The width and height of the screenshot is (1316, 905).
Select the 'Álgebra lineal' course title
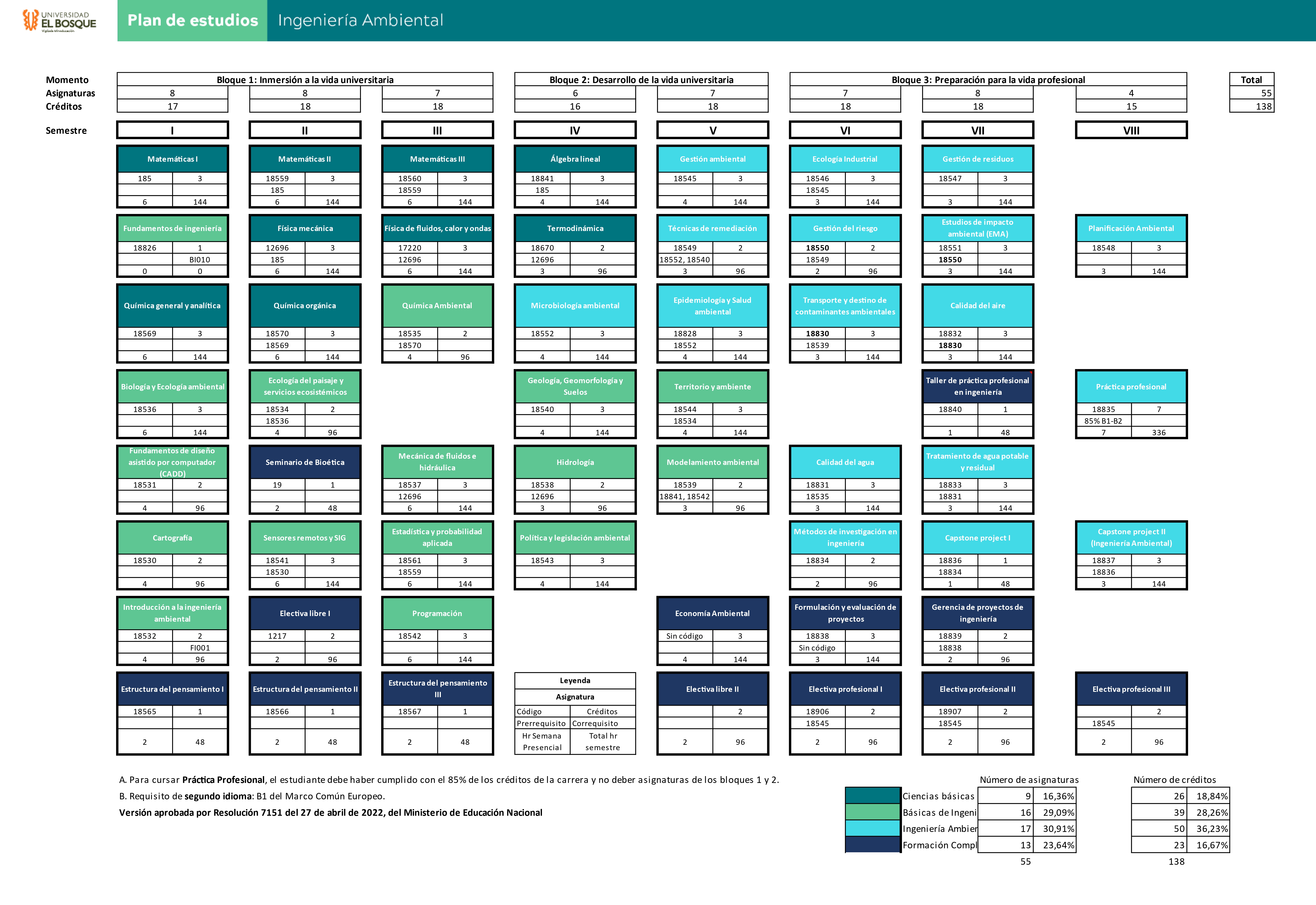pyautogui.click(x=575, y=159)
